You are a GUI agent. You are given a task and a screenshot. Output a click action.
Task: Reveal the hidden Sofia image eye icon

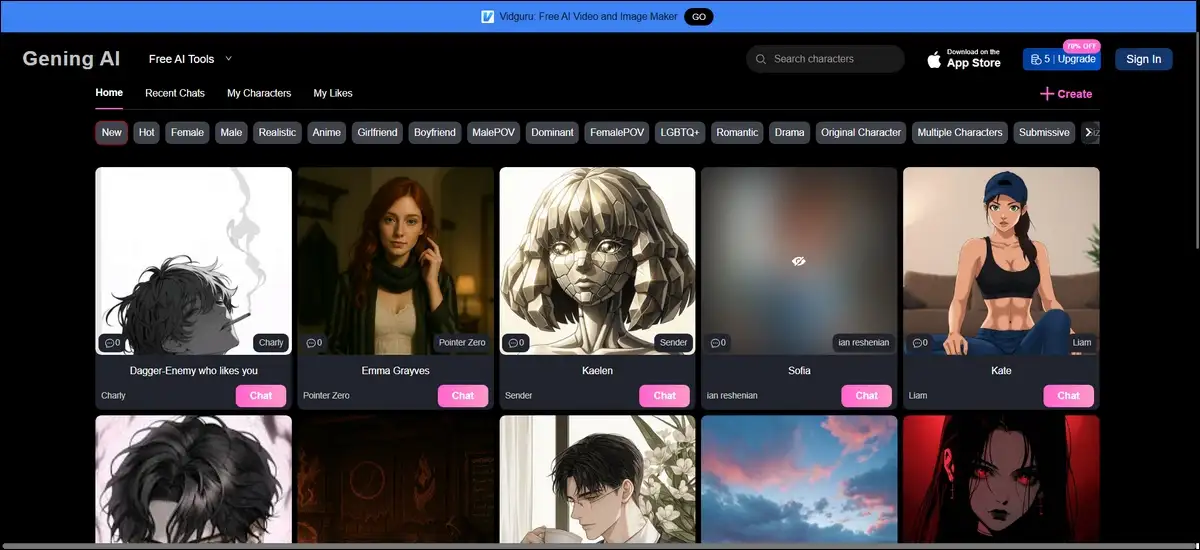pyautogui.click(x=798, y=261)
